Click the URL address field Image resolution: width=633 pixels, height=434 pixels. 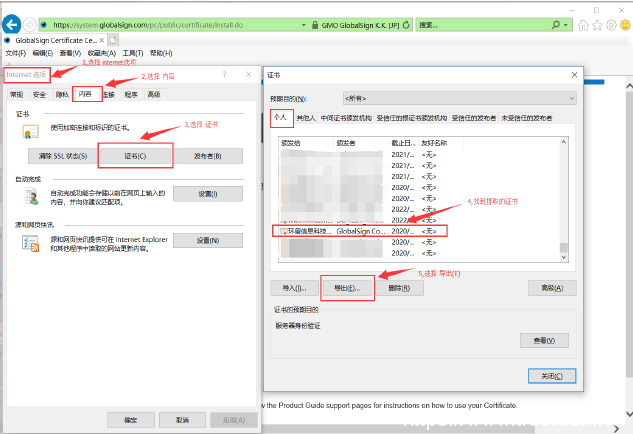coord(176,25)
